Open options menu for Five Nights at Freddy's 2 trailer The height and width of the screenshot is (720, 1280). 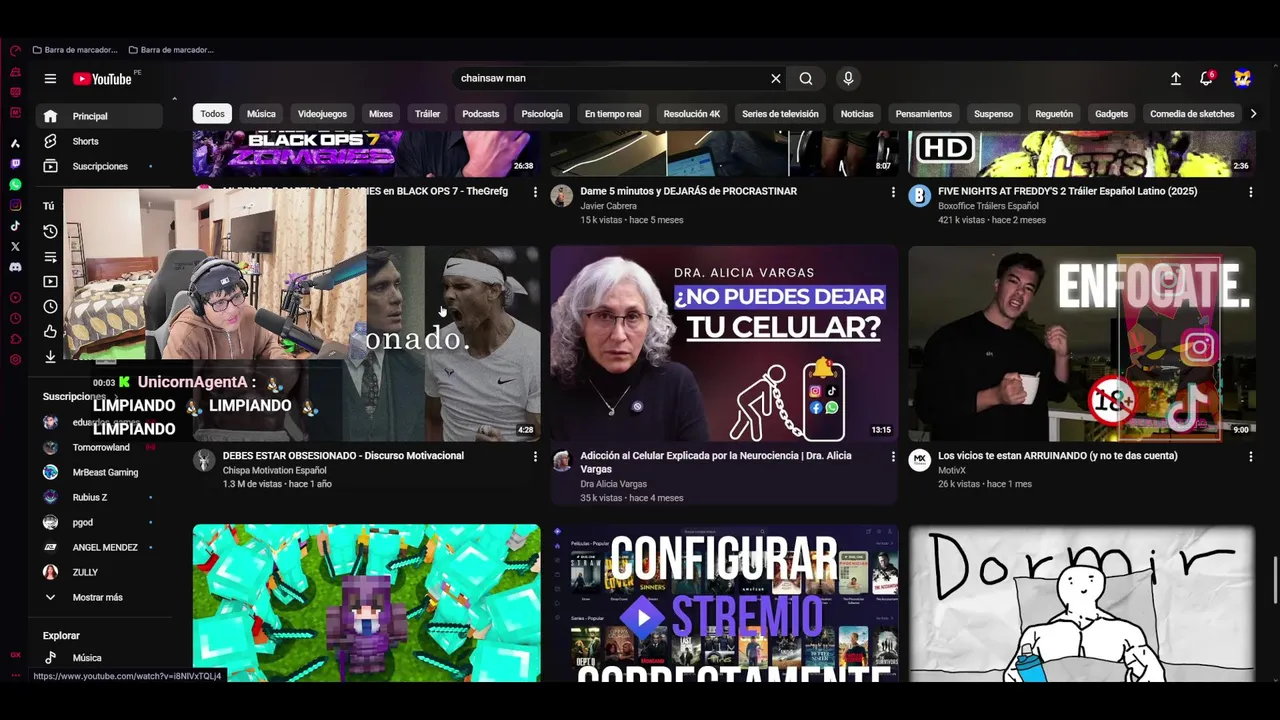[1250, 192]
